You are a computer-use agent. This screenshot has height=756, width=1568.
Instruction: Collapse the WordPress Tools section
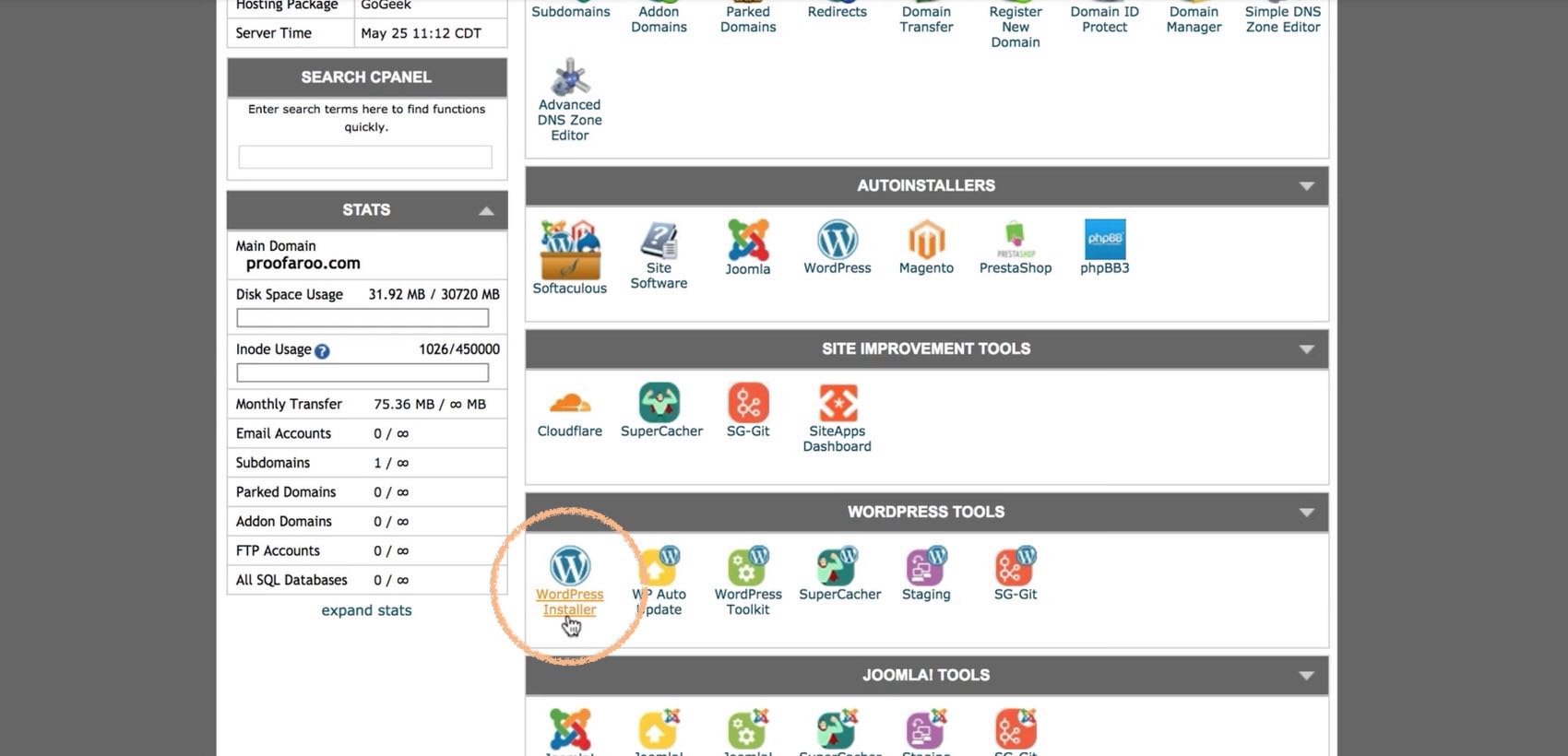(1306, 513)
